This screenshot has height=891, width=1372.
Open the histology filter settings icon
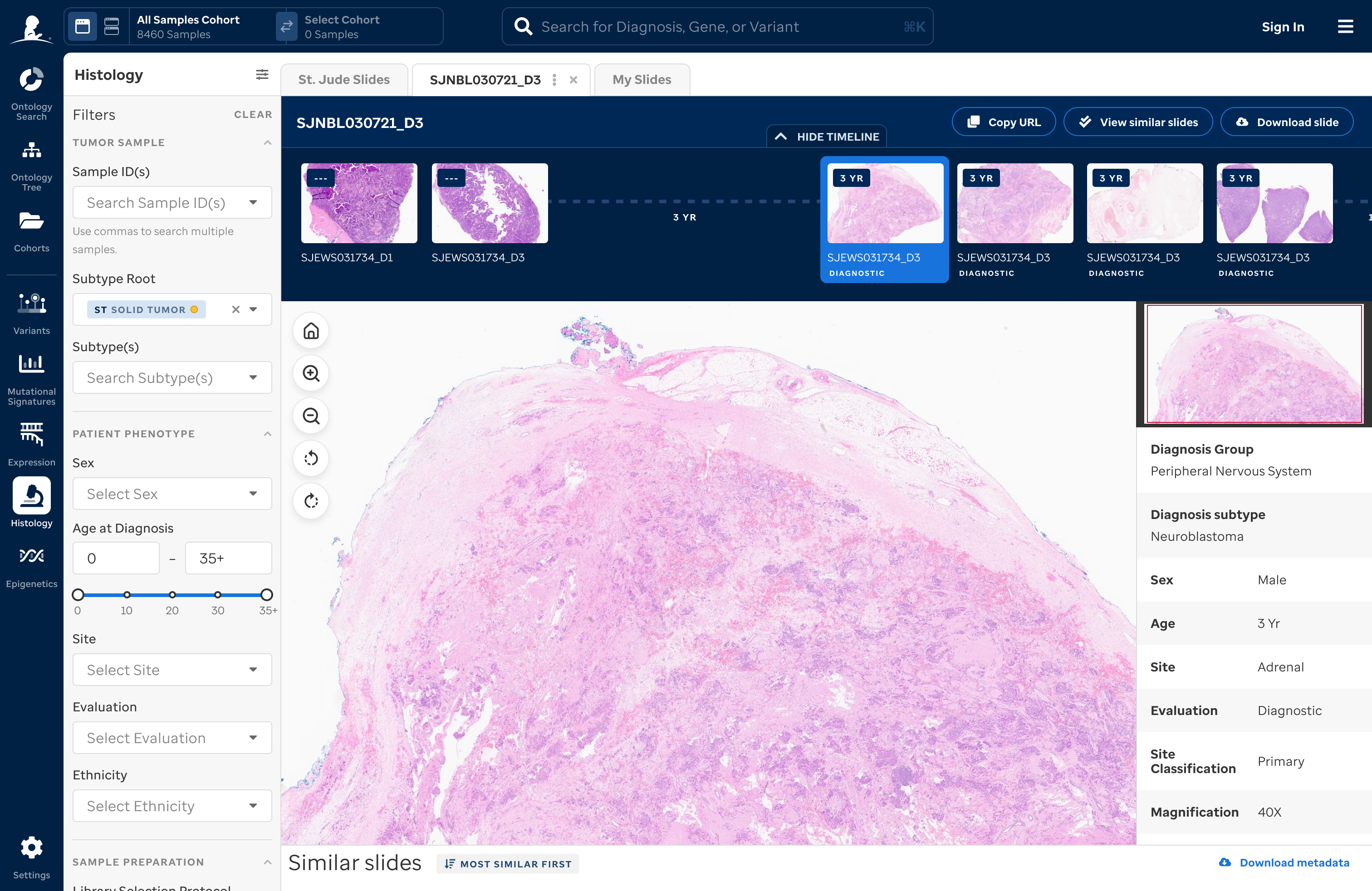[x=262, y=74]
